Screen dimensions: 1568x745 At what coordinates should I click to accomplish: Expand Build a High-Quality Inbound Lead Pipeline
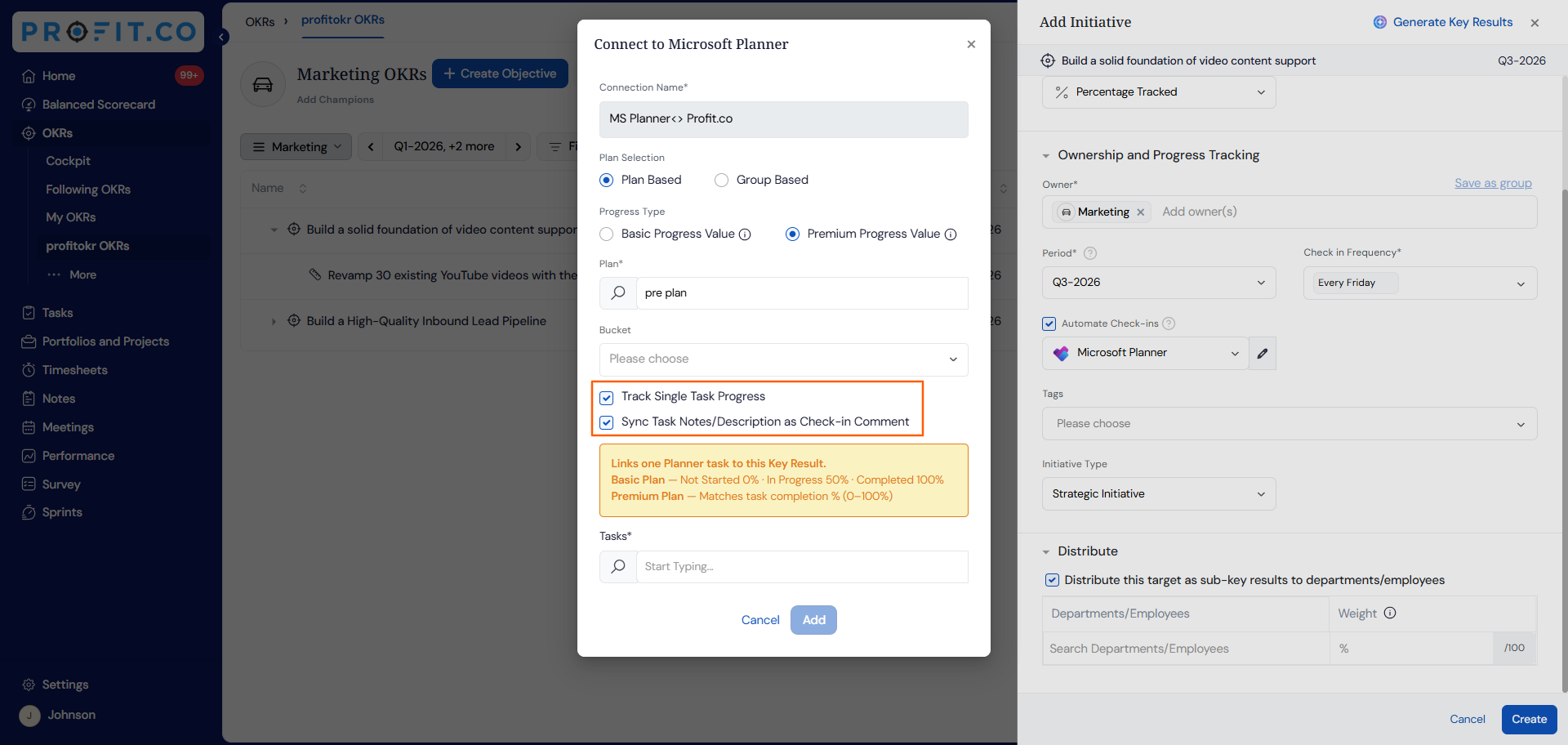click(x=274, y=322)
